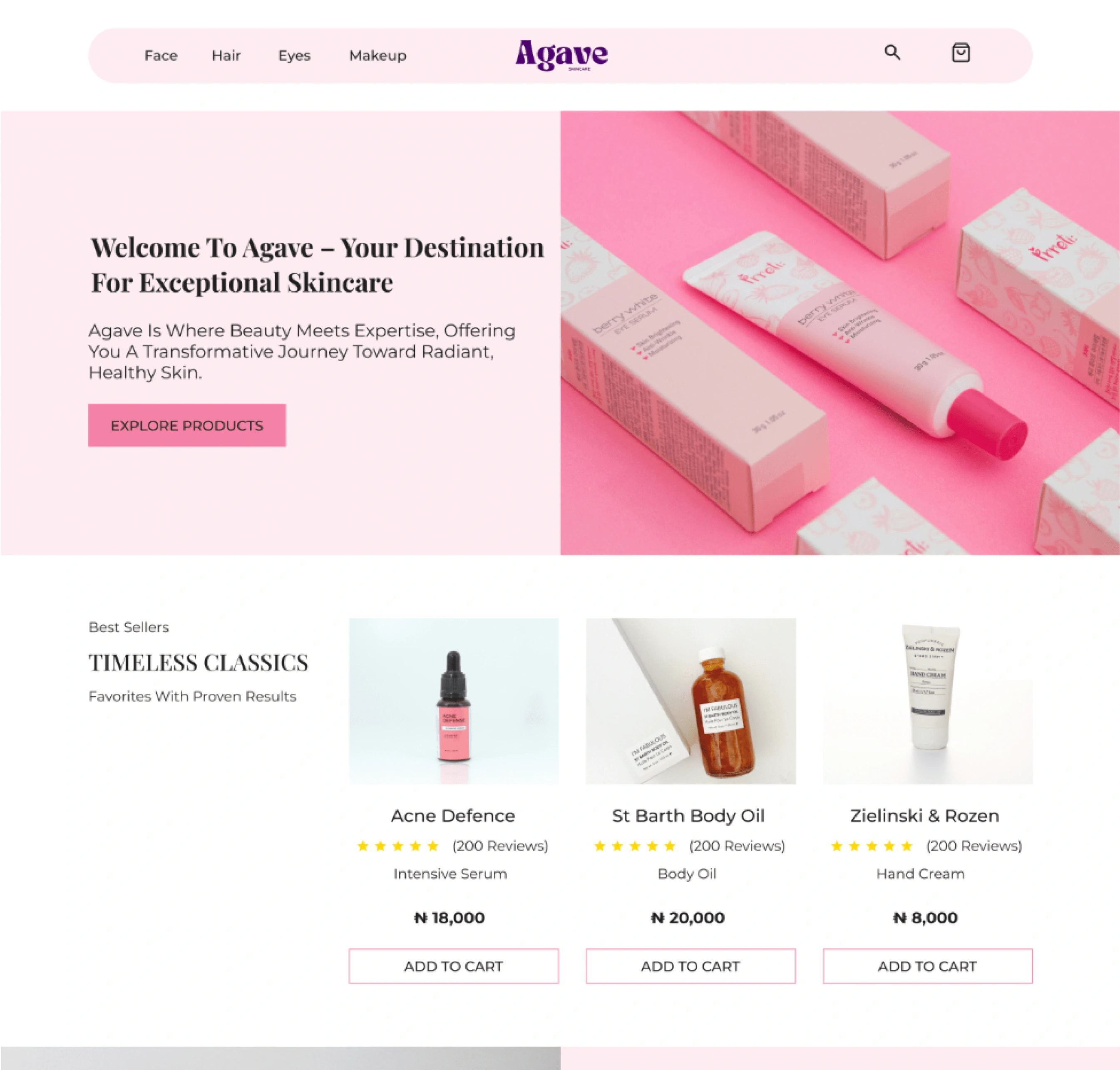Click St Barth Body Oil stars
This screenshot has width=1120, height=1070.
point(635,846)
